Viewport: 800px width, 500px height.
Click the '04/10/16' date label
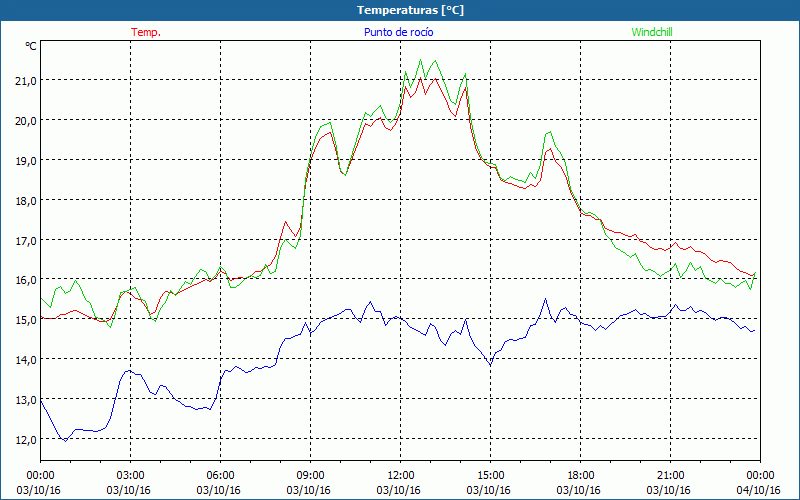pos(759,490)
